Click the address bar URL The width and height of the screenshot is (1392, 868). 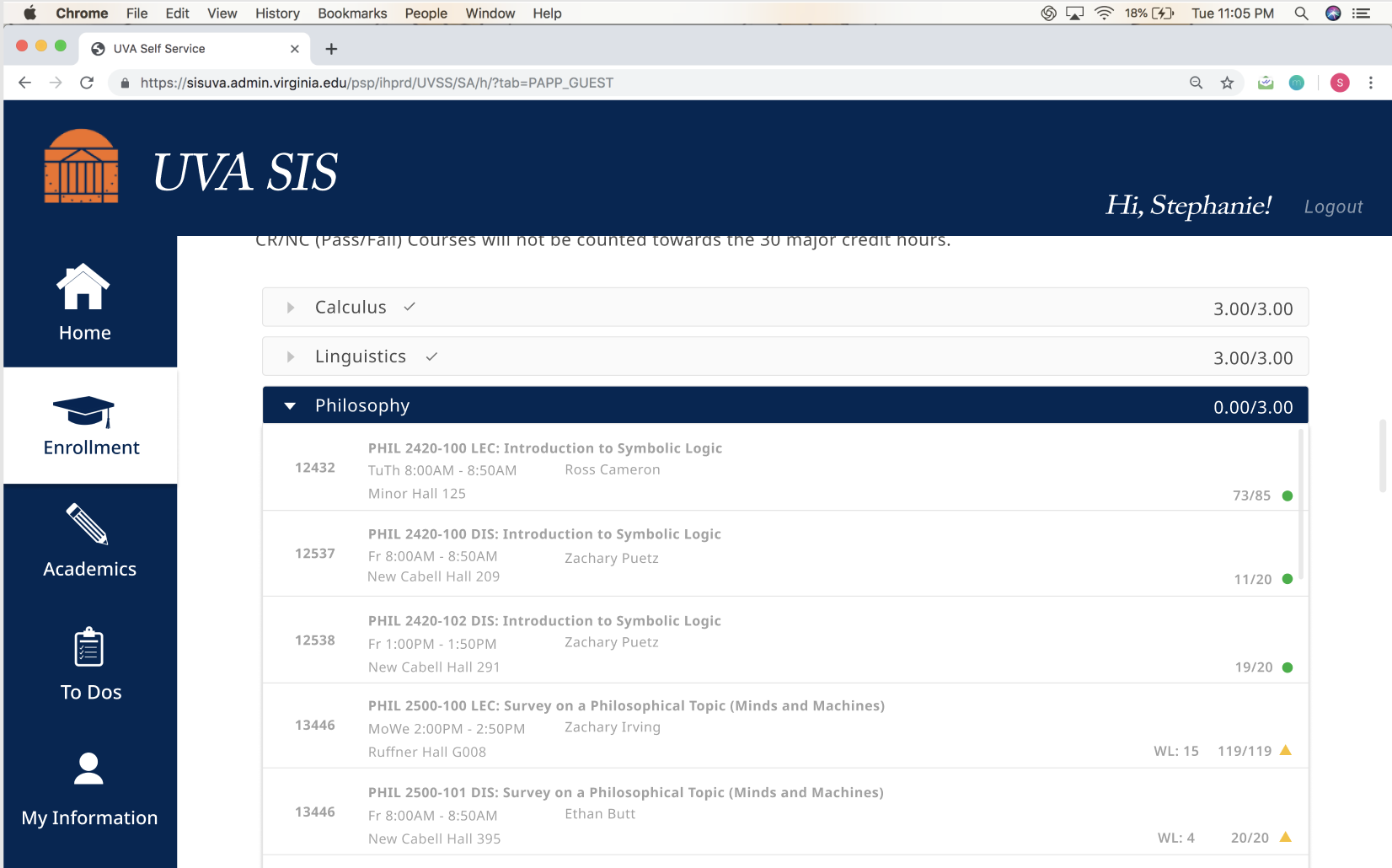coord(377,83)
